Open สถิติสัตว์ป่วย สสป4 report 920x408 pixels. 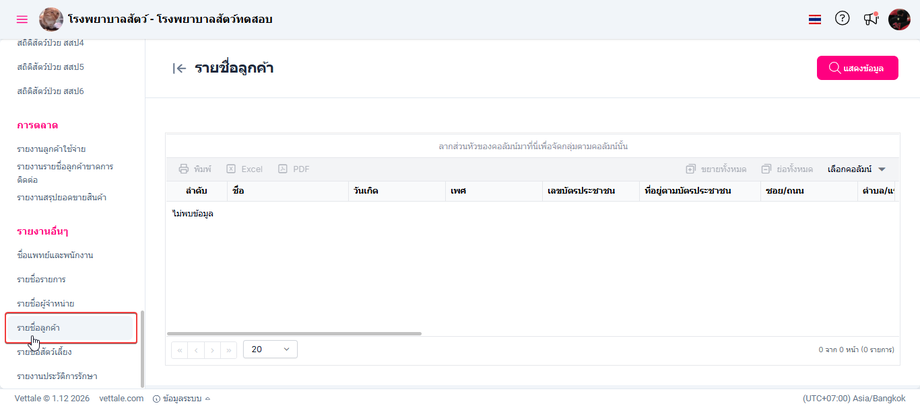pos(50,43)
